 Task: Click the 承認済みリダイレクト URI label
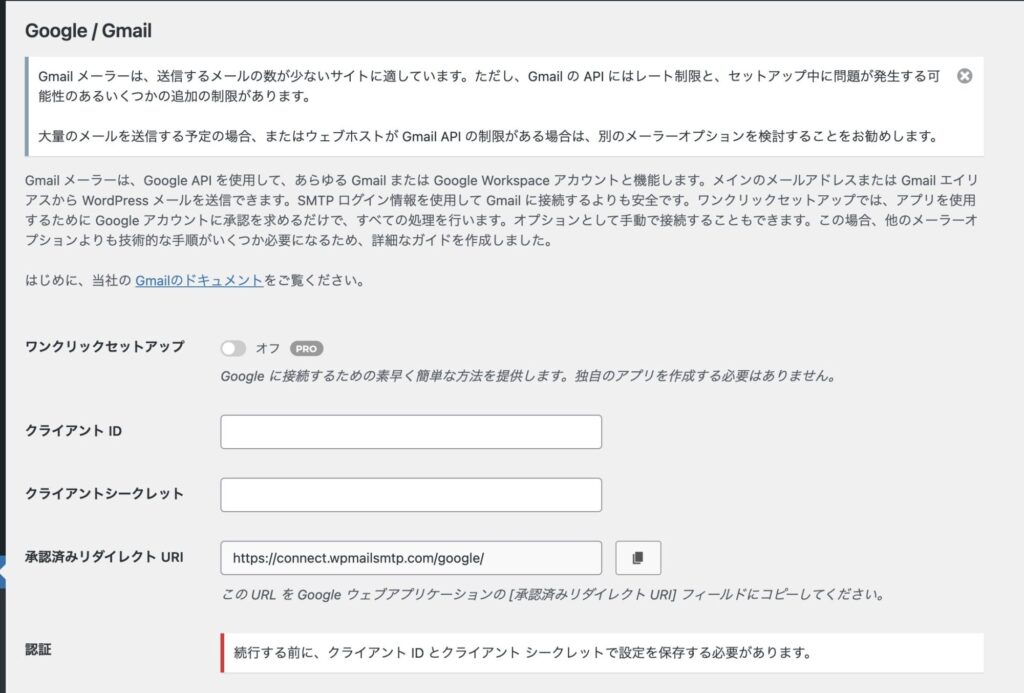click(x=104, y=556)
